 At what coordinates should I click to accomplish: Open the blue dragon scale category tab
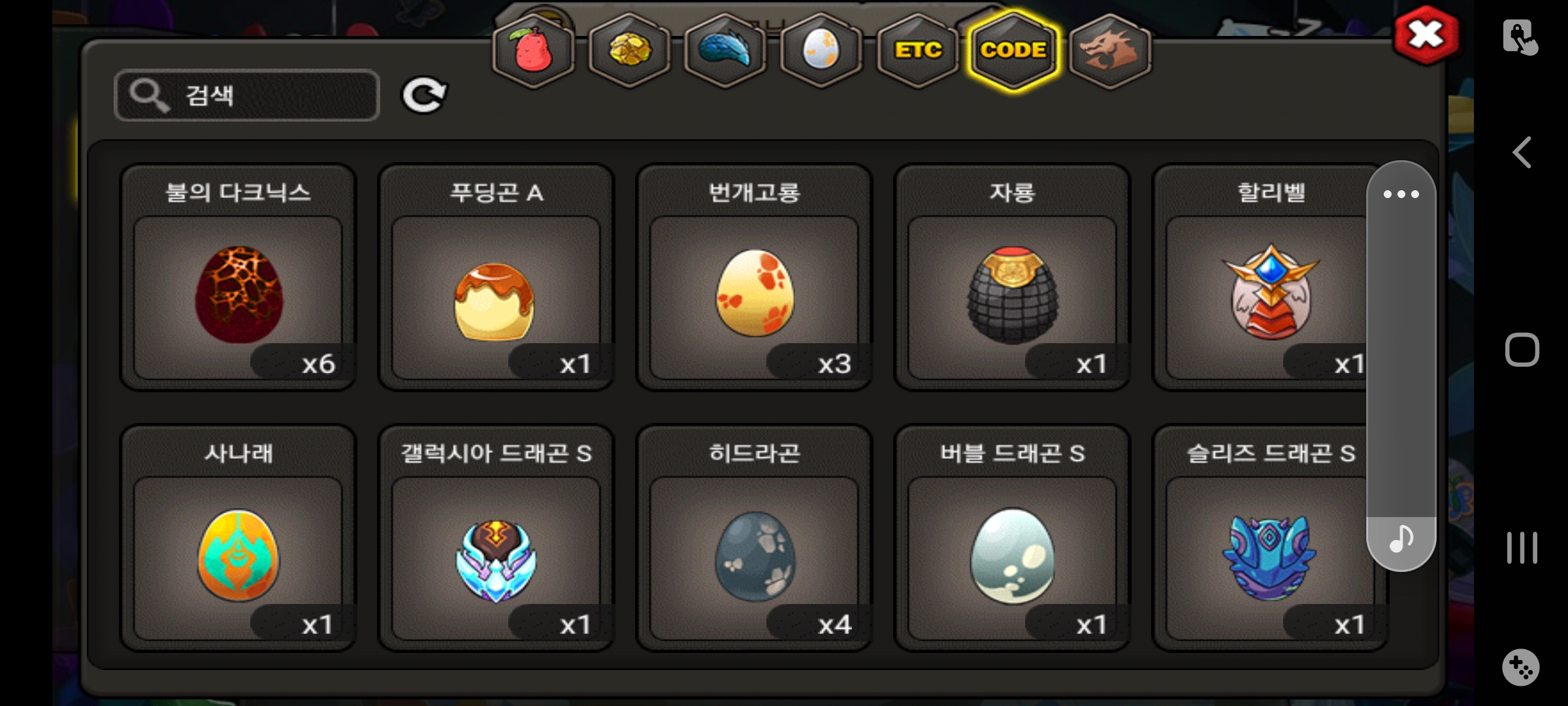coord(725,50)
